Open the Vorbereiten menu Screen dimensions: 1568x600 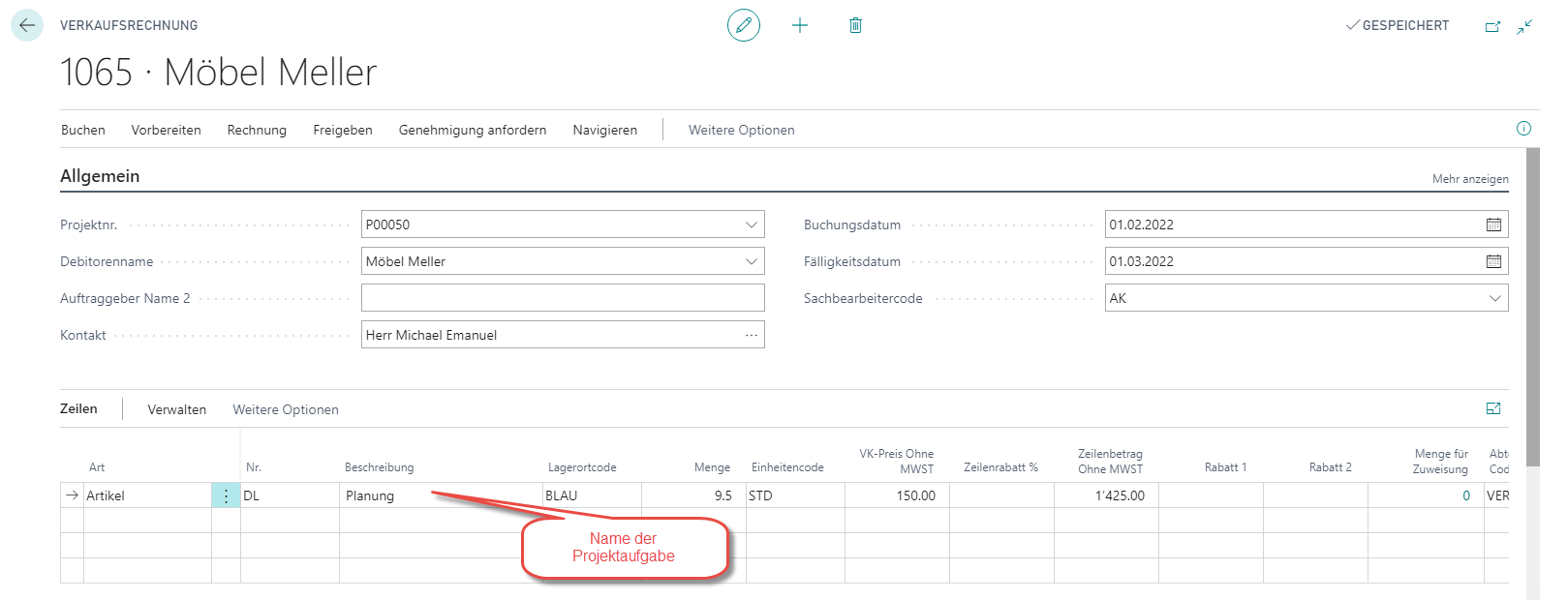(166, 130)
